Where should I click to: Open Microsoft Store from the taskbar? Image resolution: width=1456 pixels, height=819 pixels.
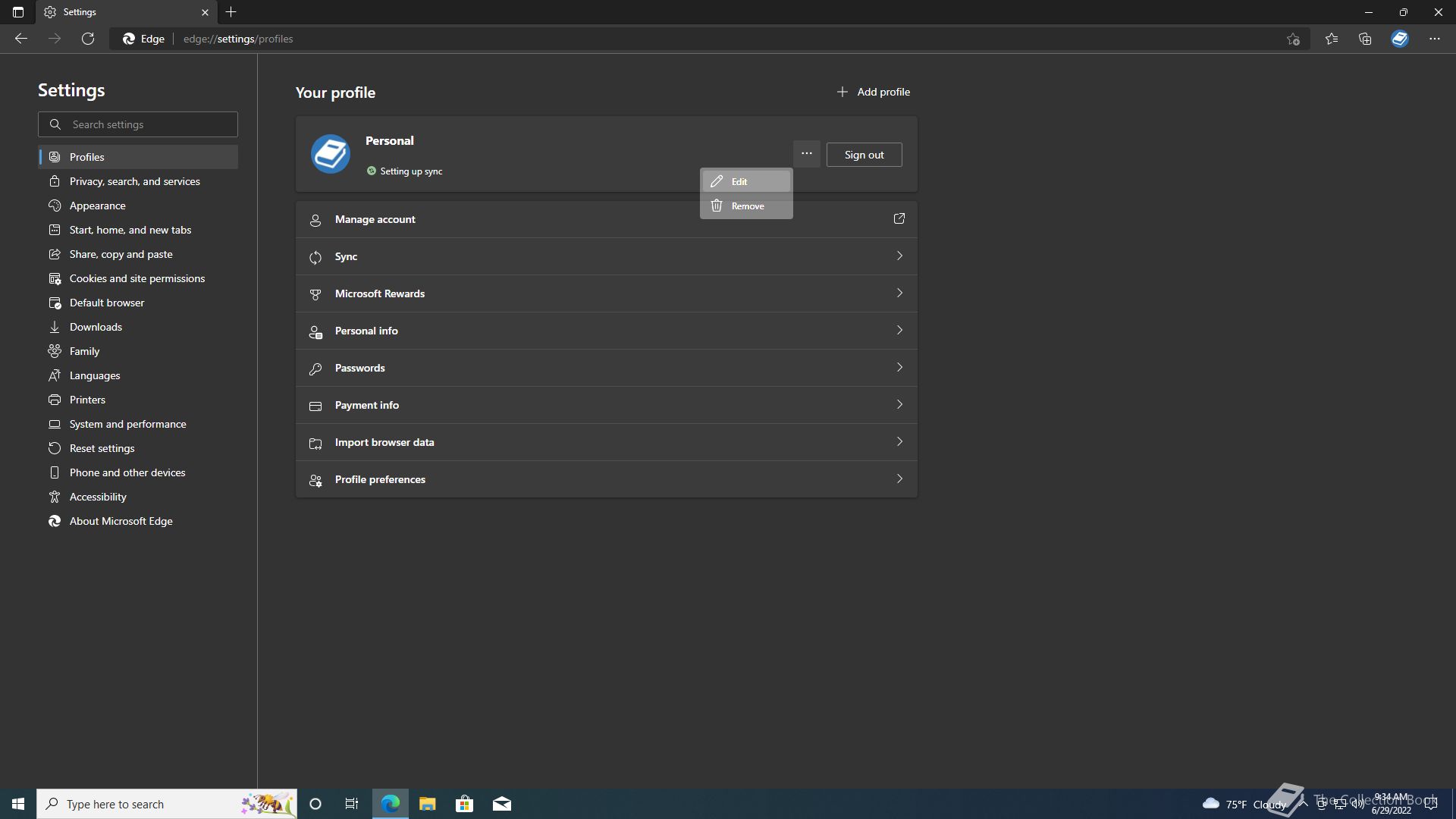tap(465, 804)
